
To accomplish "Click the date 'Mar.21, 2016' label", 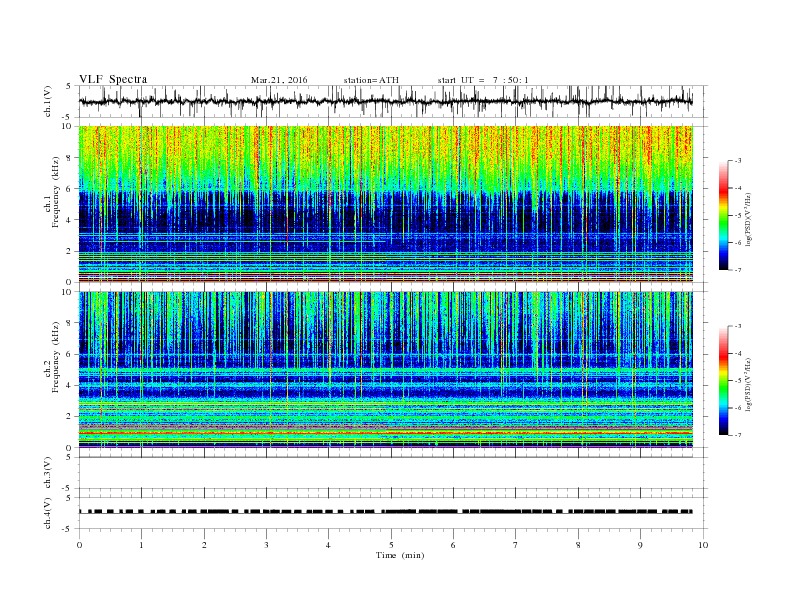I will [x=279, y=80].
